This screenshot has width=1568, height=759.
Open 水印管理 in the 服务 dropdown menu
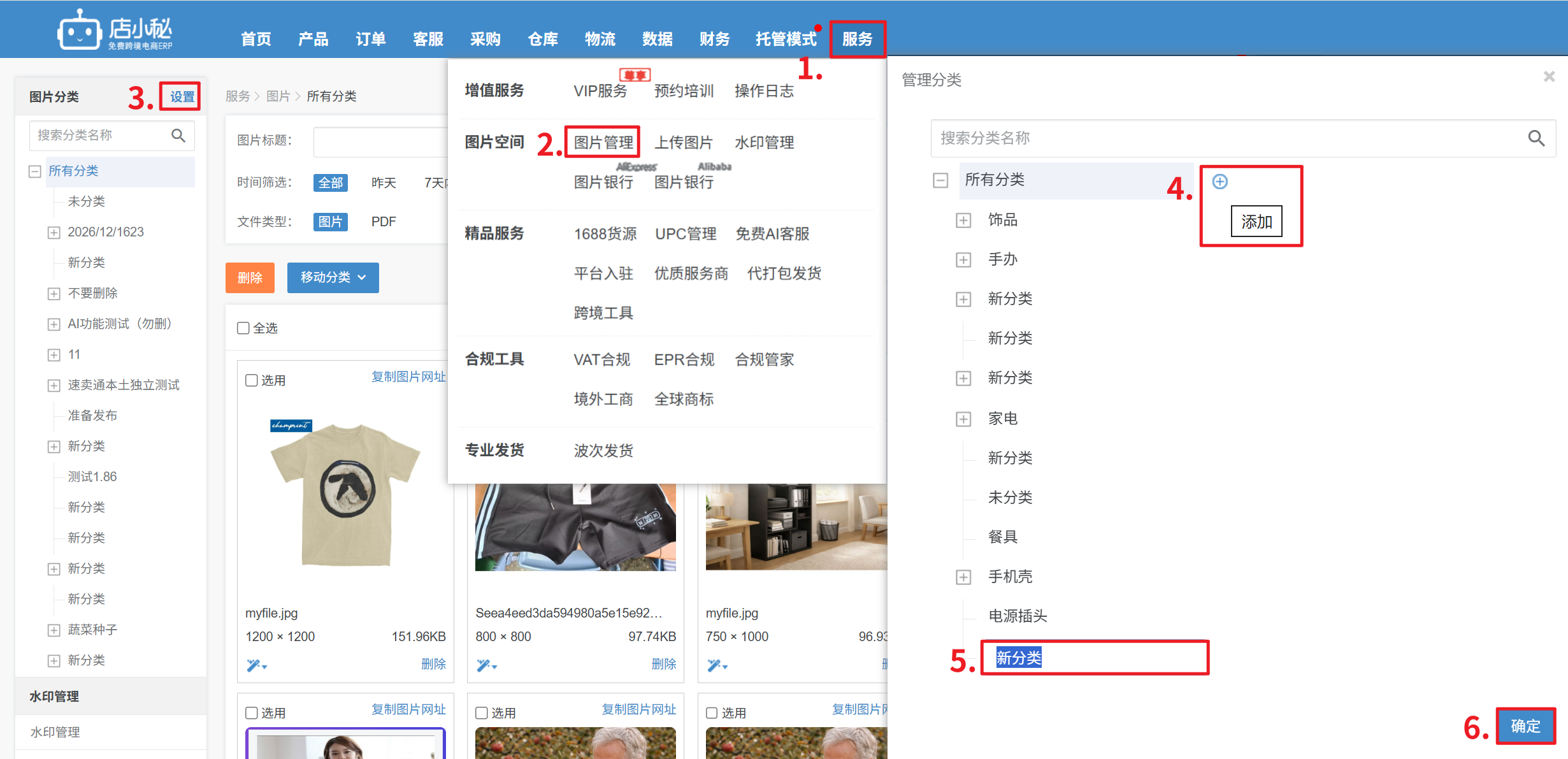point(764,143)
